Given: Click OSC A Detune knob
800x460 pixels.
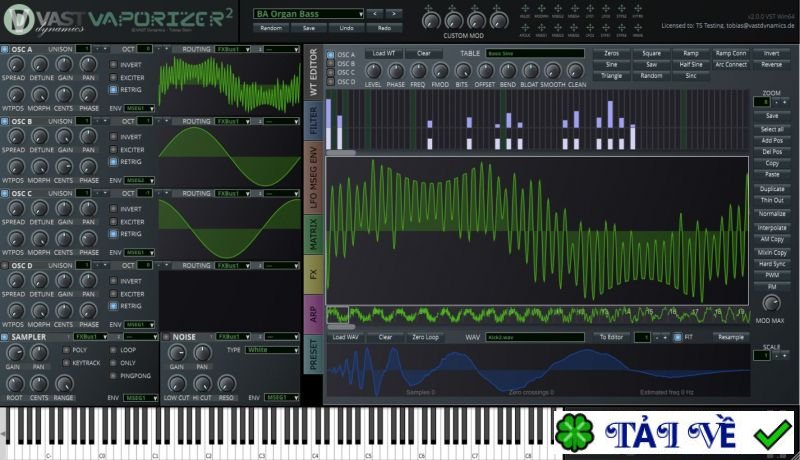Looking at the screenshot, I should (40, 64).
